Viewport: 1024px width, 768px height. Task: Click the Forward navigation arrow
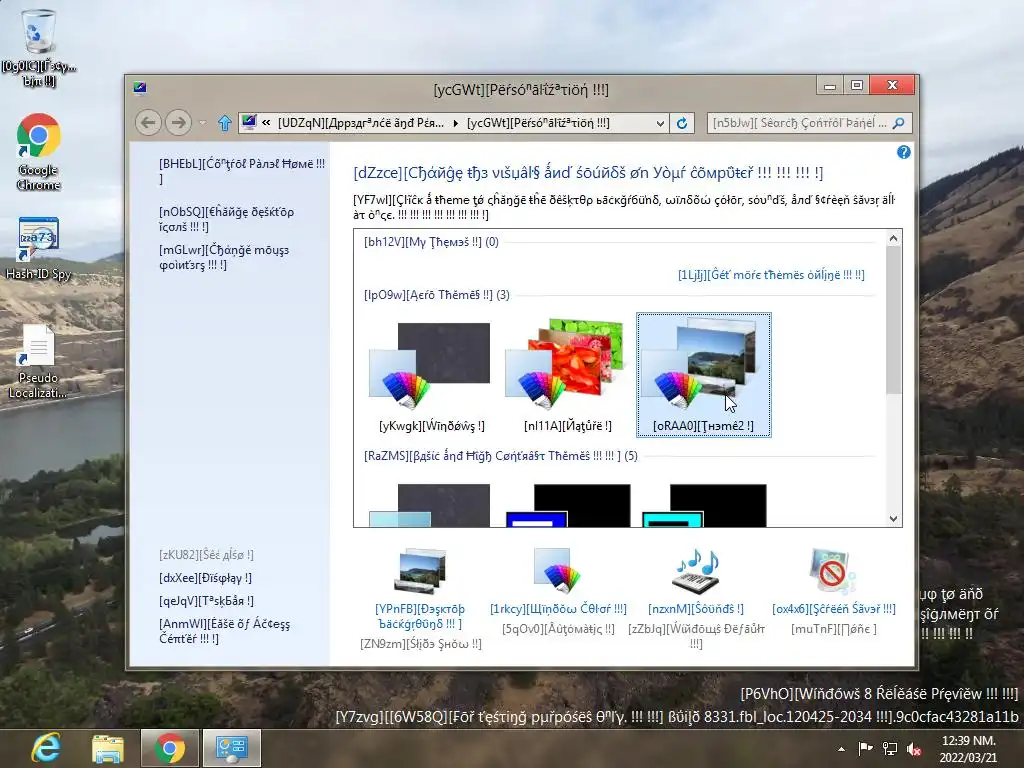178,122
